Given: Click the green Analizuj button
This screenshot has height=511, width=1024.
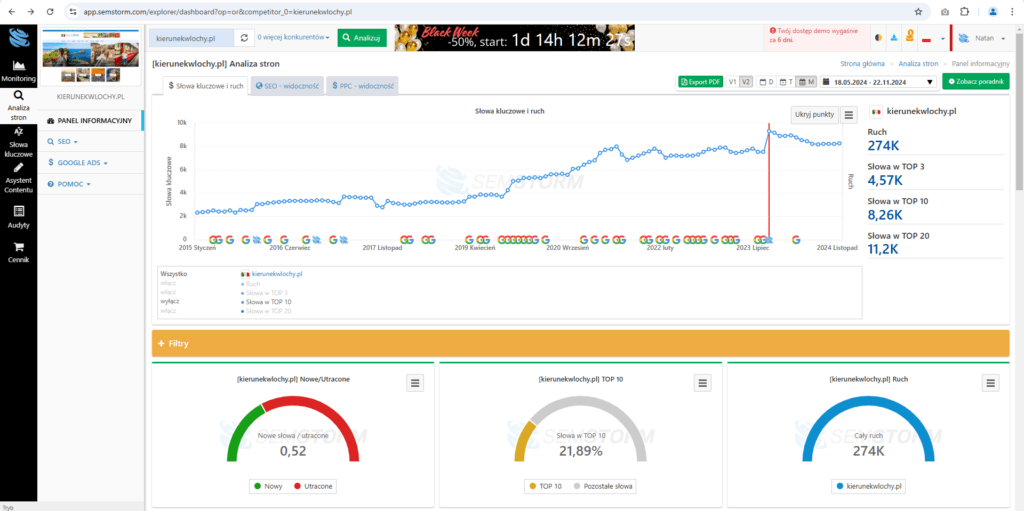Looking at the screenshot, I should [362, 38].
